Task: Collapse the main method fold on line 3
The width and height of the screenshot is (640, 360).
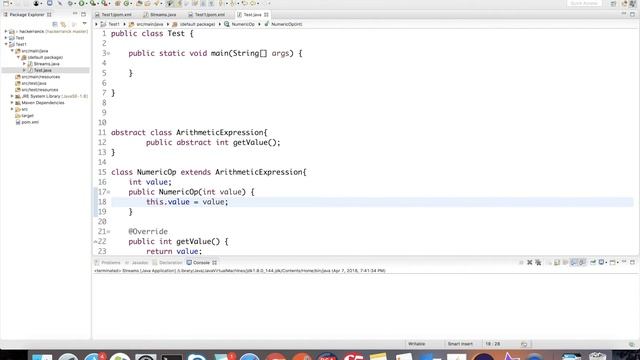Action: [x=109, y=53]
